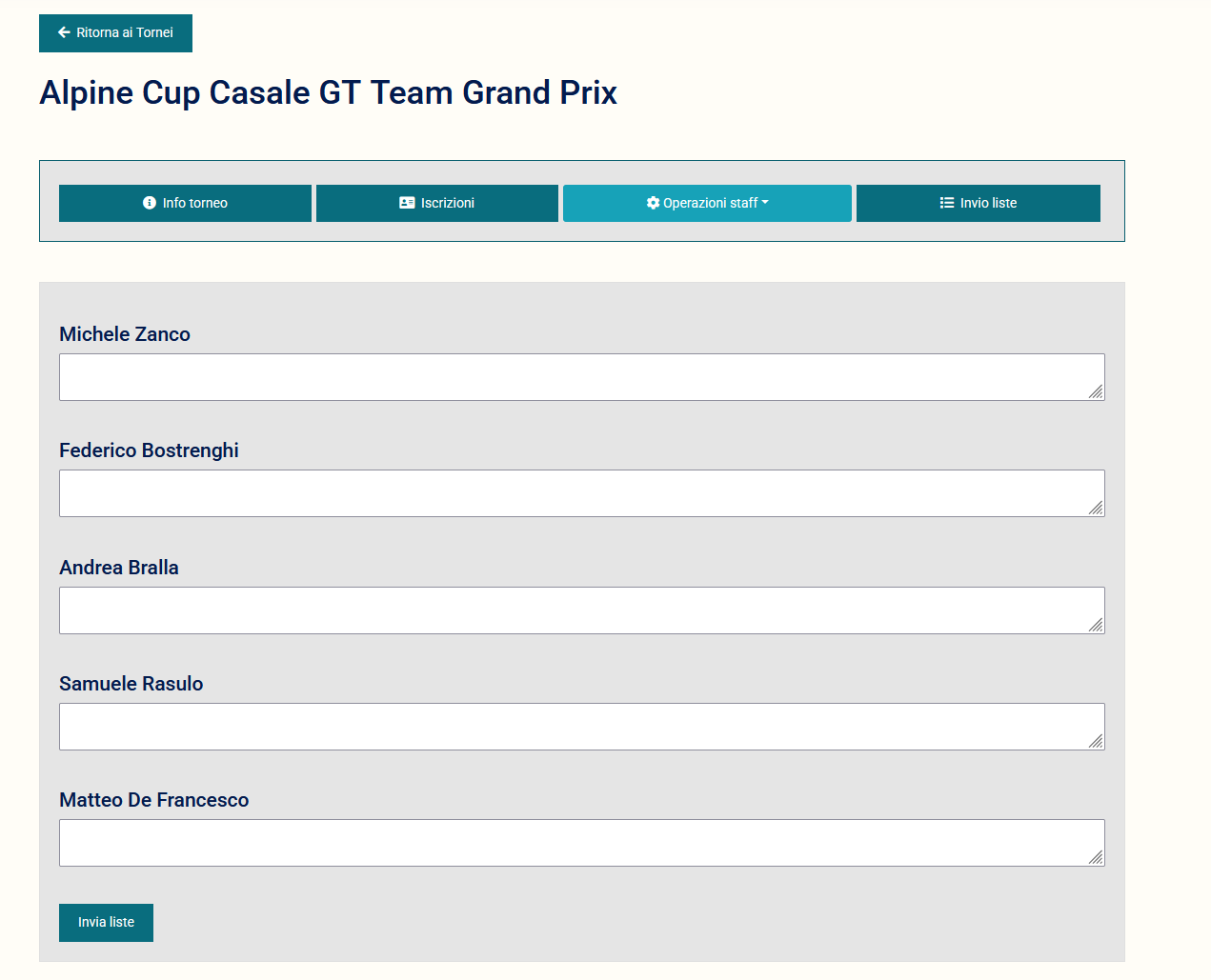1211x980 pixels.
Task: Submit with the Invia liste button
Action: coord(106,922)
